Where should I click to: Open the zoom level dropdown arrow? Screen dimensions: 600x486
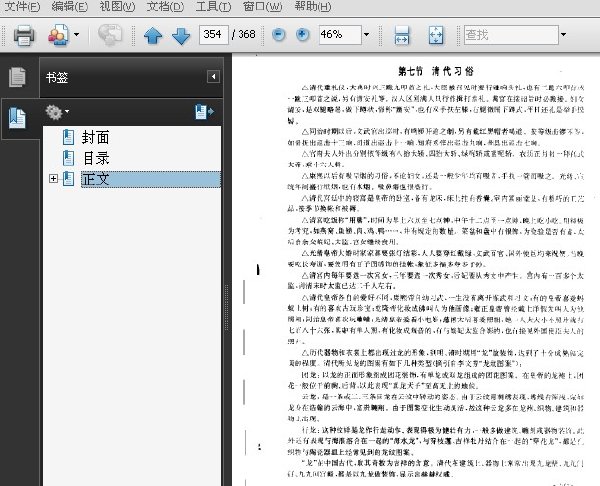click(366, 34)
